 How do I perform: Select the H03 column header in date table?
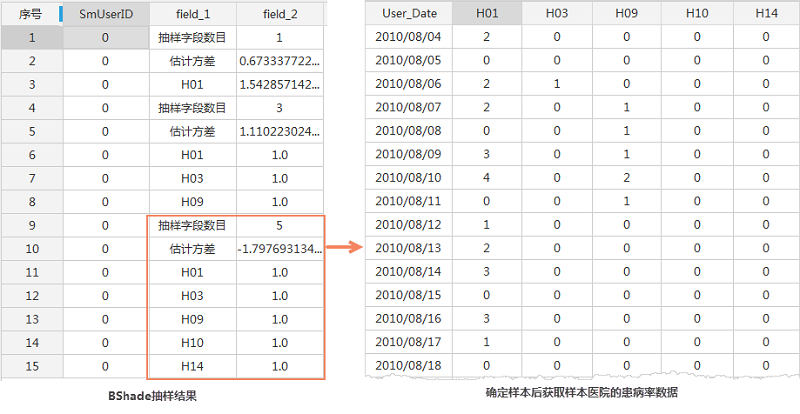(556, 13)
